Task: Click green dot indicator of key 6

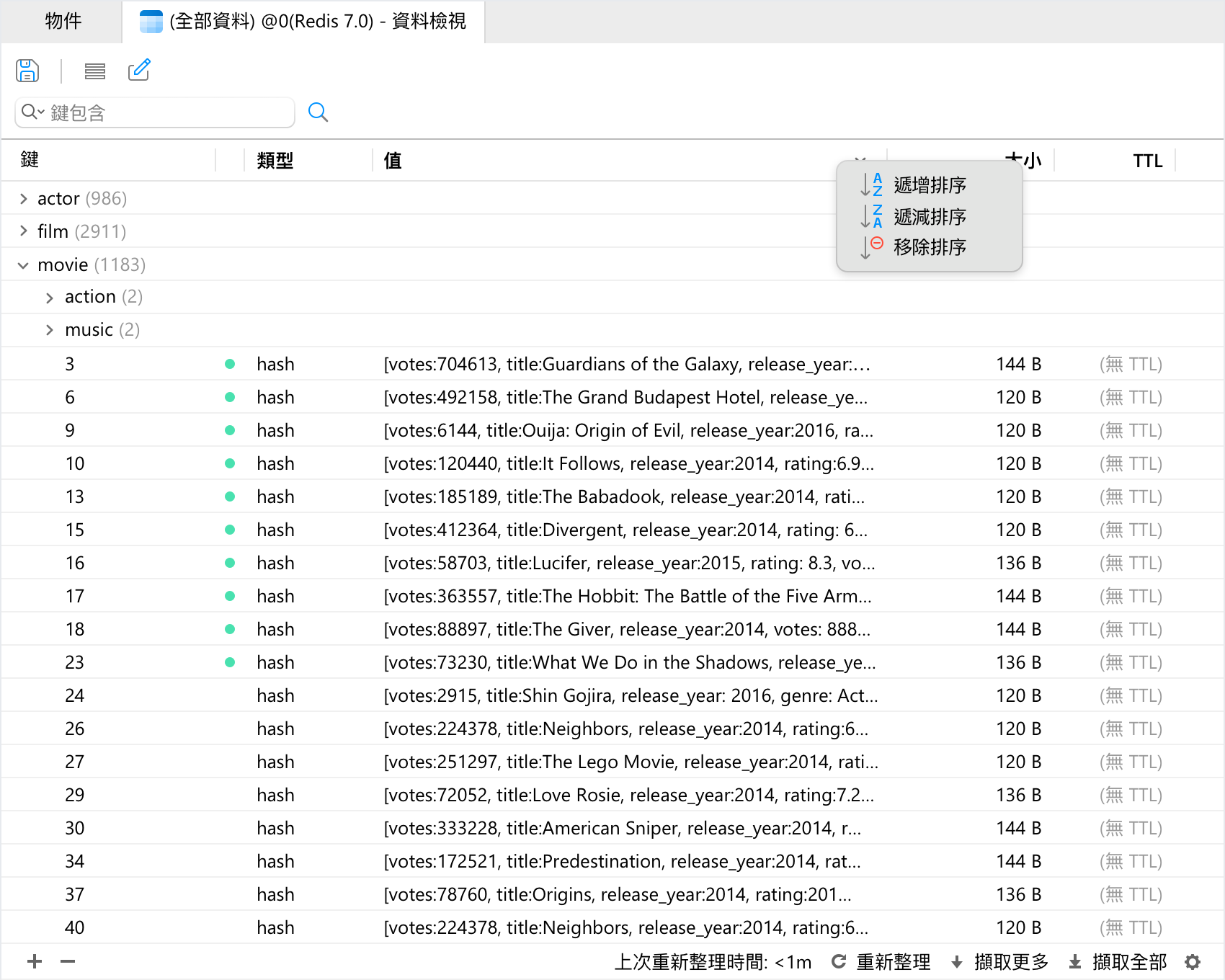Action: coord(230,397)
